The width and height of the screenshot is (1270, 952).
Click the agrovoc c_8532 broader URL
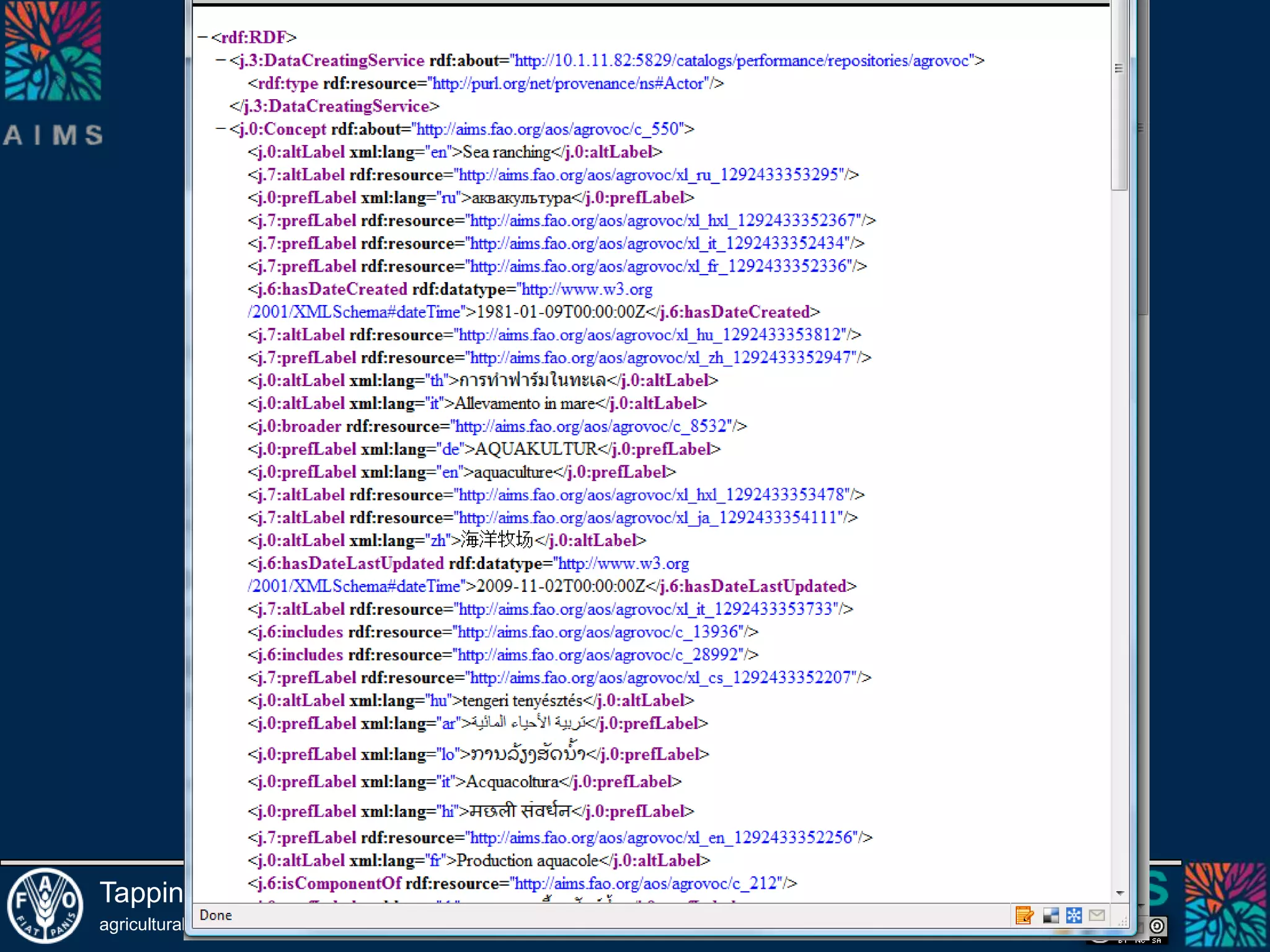pos(591,426)
